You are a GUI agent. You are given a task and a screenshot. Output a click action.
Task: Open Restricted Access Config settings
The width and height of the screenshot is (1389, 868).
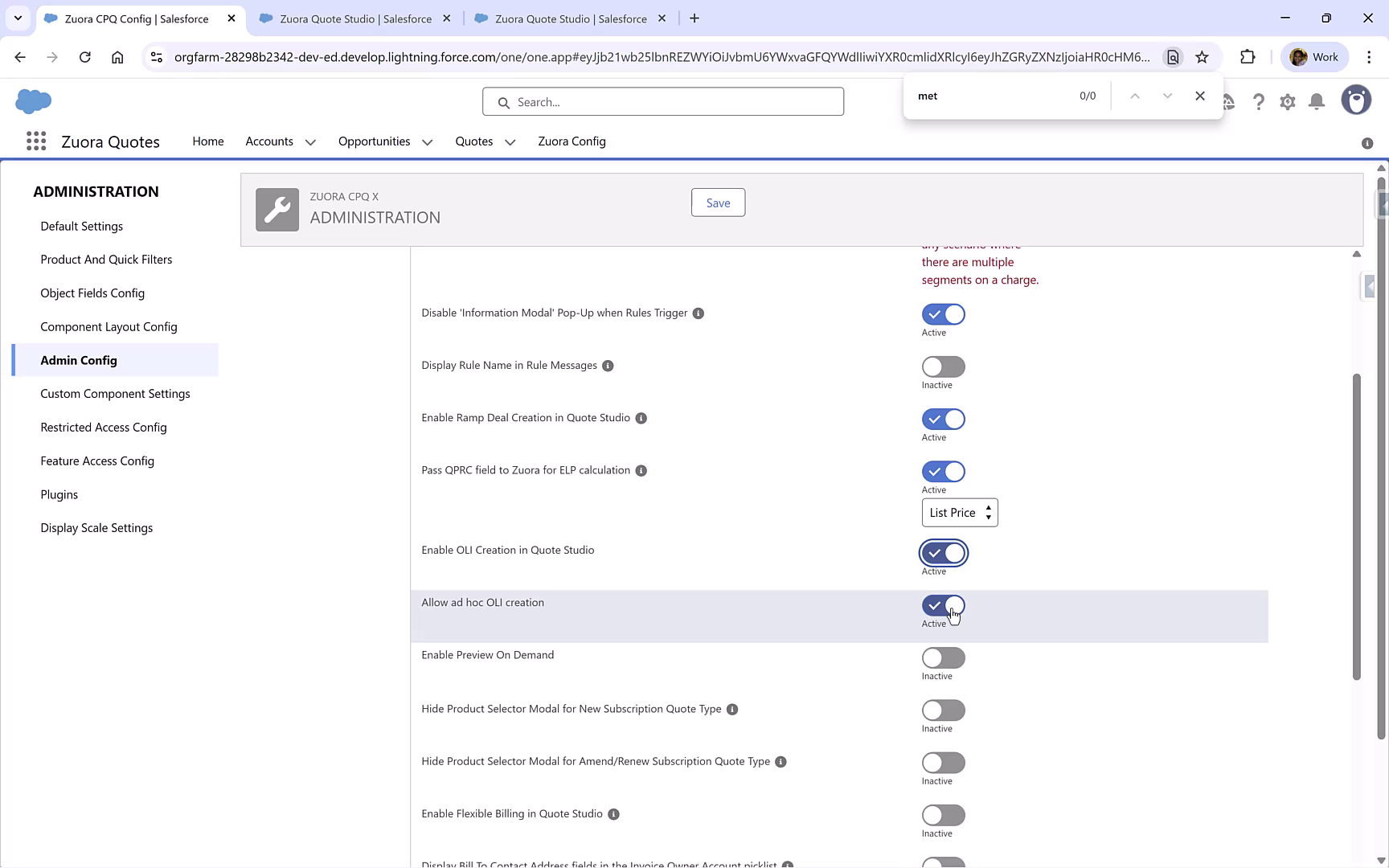coord(103,427)
